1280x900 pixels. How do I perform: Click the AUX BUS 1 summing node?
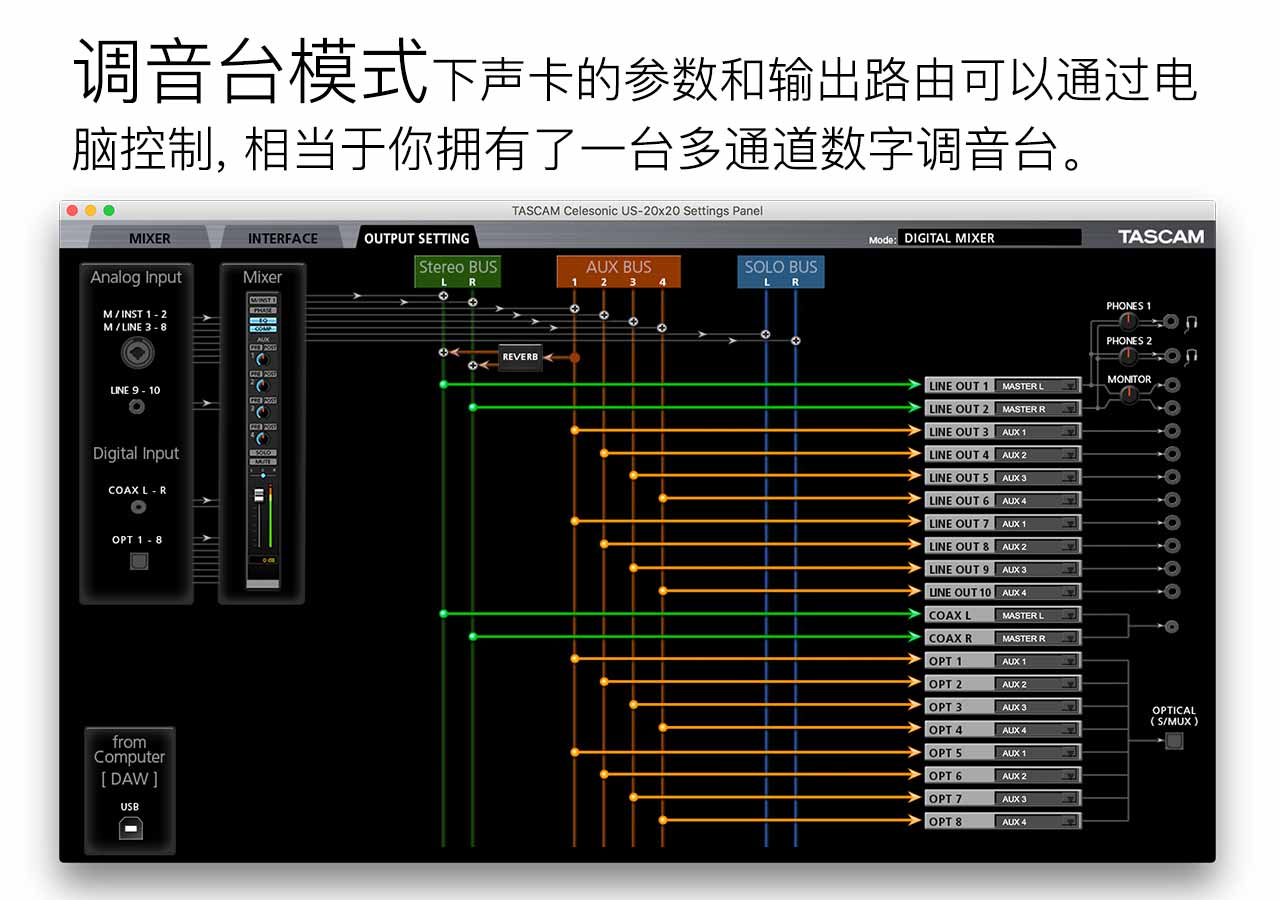[574, 308]
